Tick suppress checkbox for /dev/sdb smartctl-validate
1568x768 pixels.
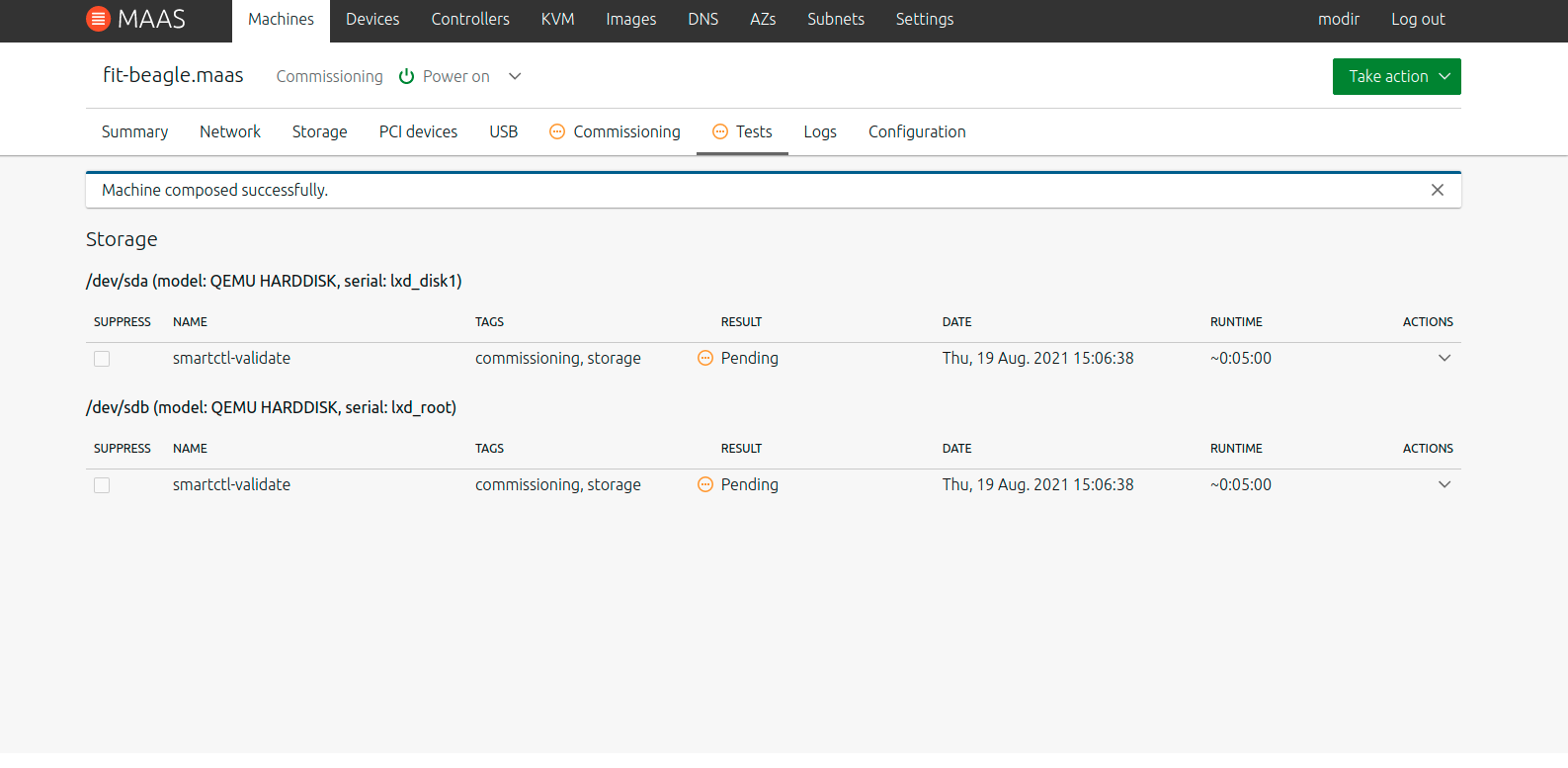coord(102,485)
